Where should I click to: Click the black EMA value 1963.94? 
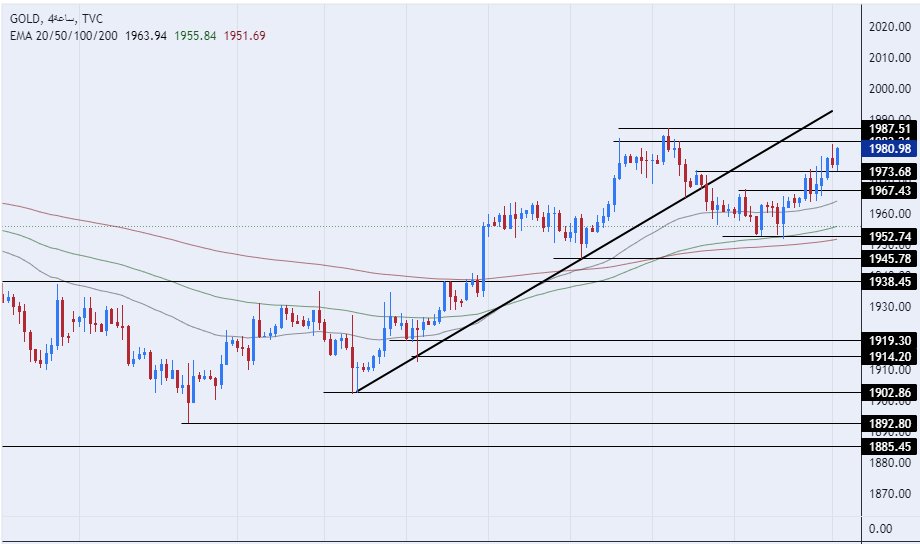[x=145, y=35]
